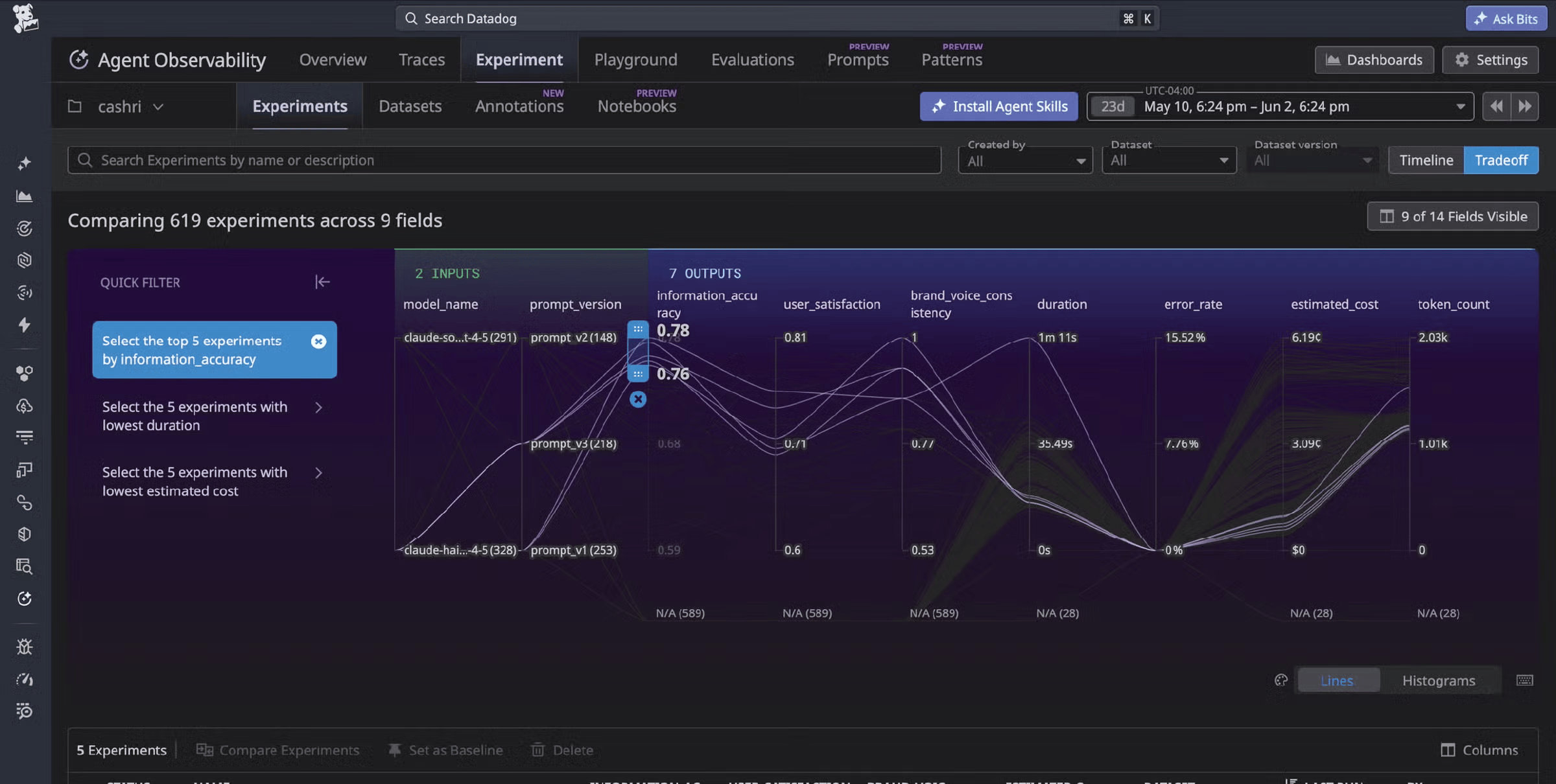Grab the lower 0.76 range handle
1556x784 pixels.
638,374
